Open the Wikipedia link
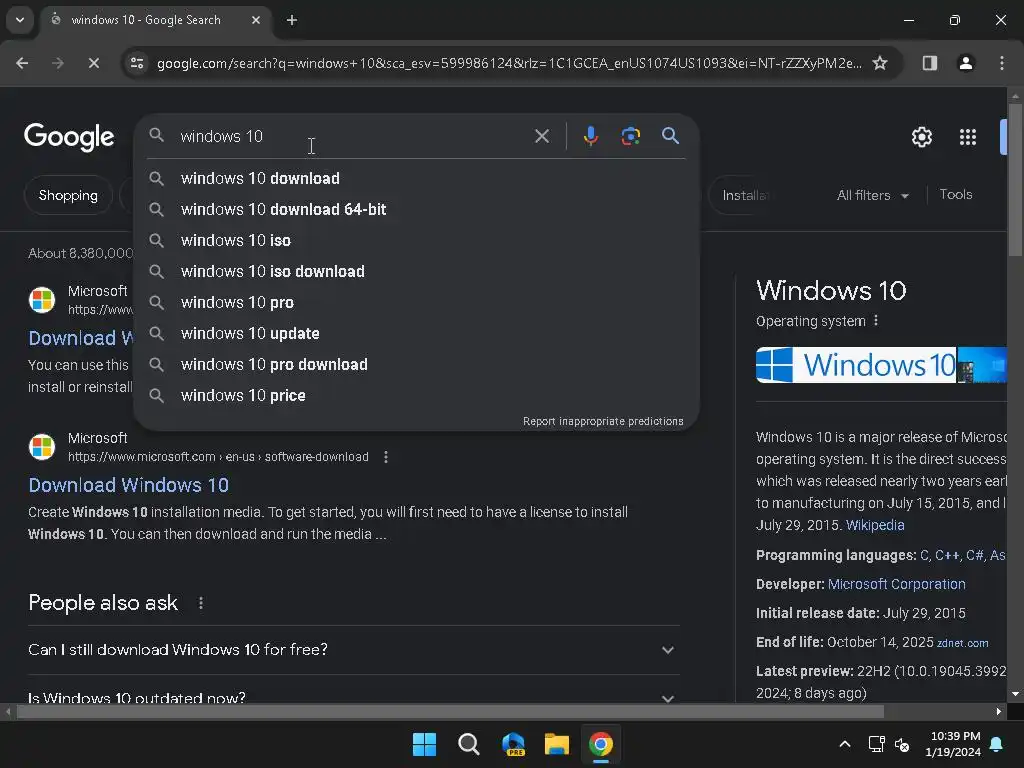This screenshot has width=1024, height=768. click(875, 525)
